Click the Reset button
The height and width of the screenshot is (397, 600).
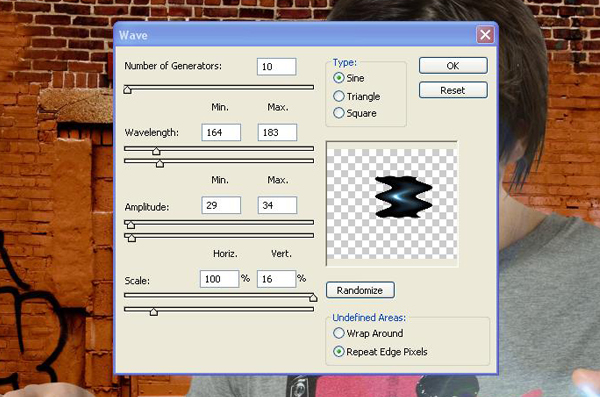click(453, 90)
